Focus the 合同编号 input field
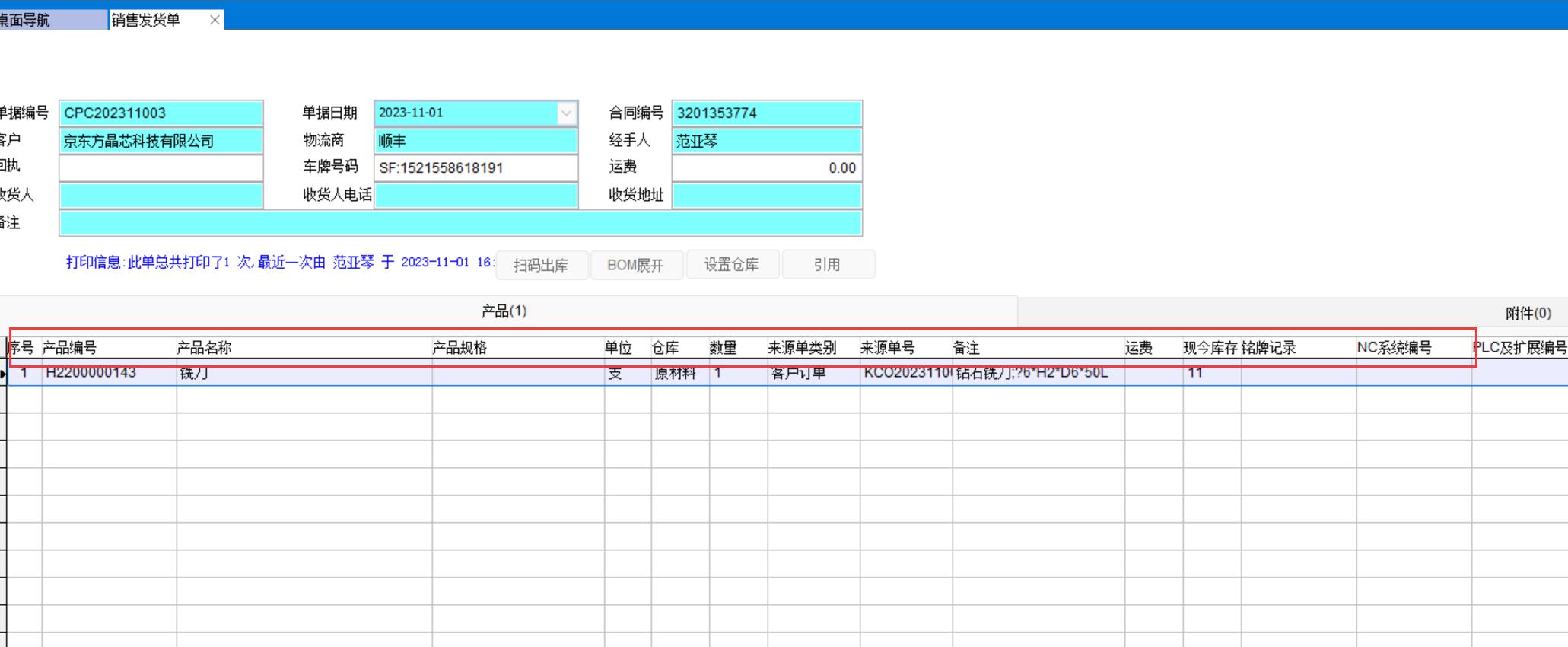Viewport: 1568px width, 647px height. pyautogui.click(x=766, y=113)
